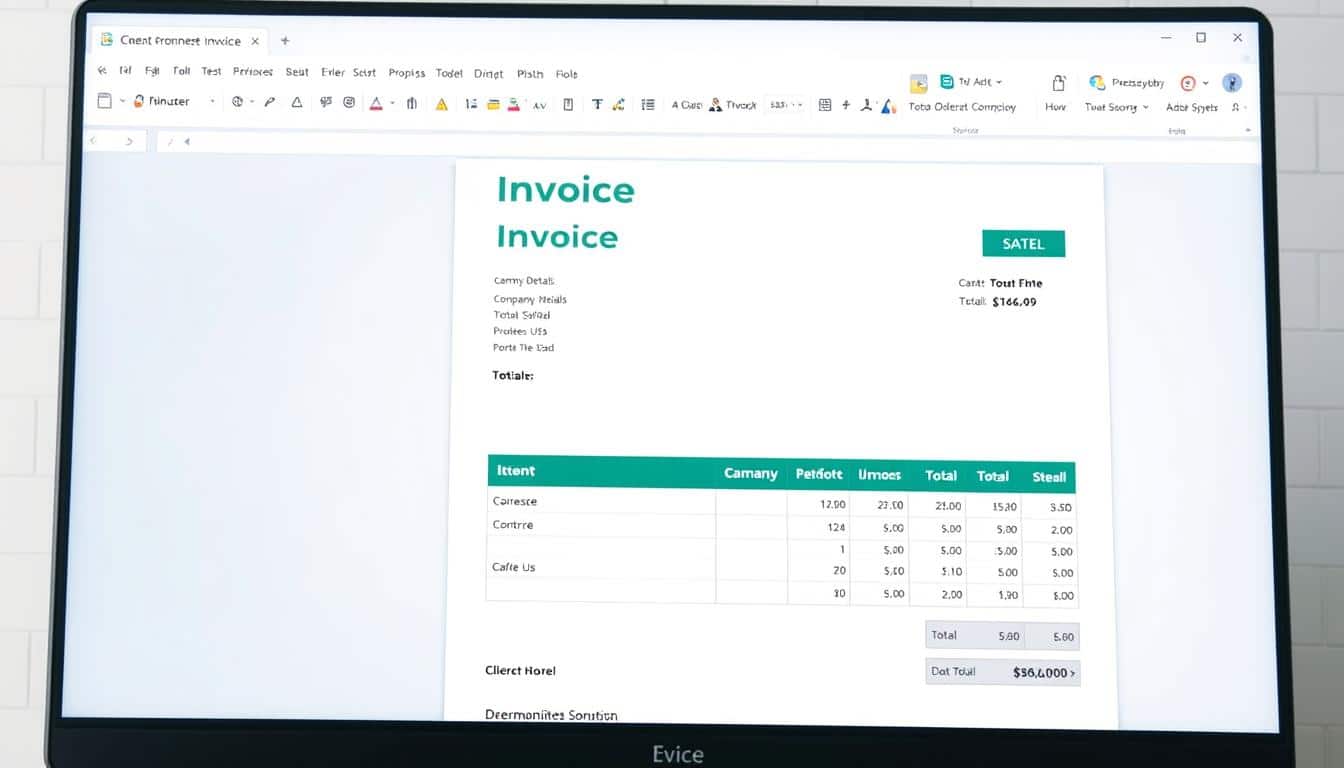Click the arrow after $86,4000 in Dot Total
The image size is (1344, 768).
click(1072, 673)
